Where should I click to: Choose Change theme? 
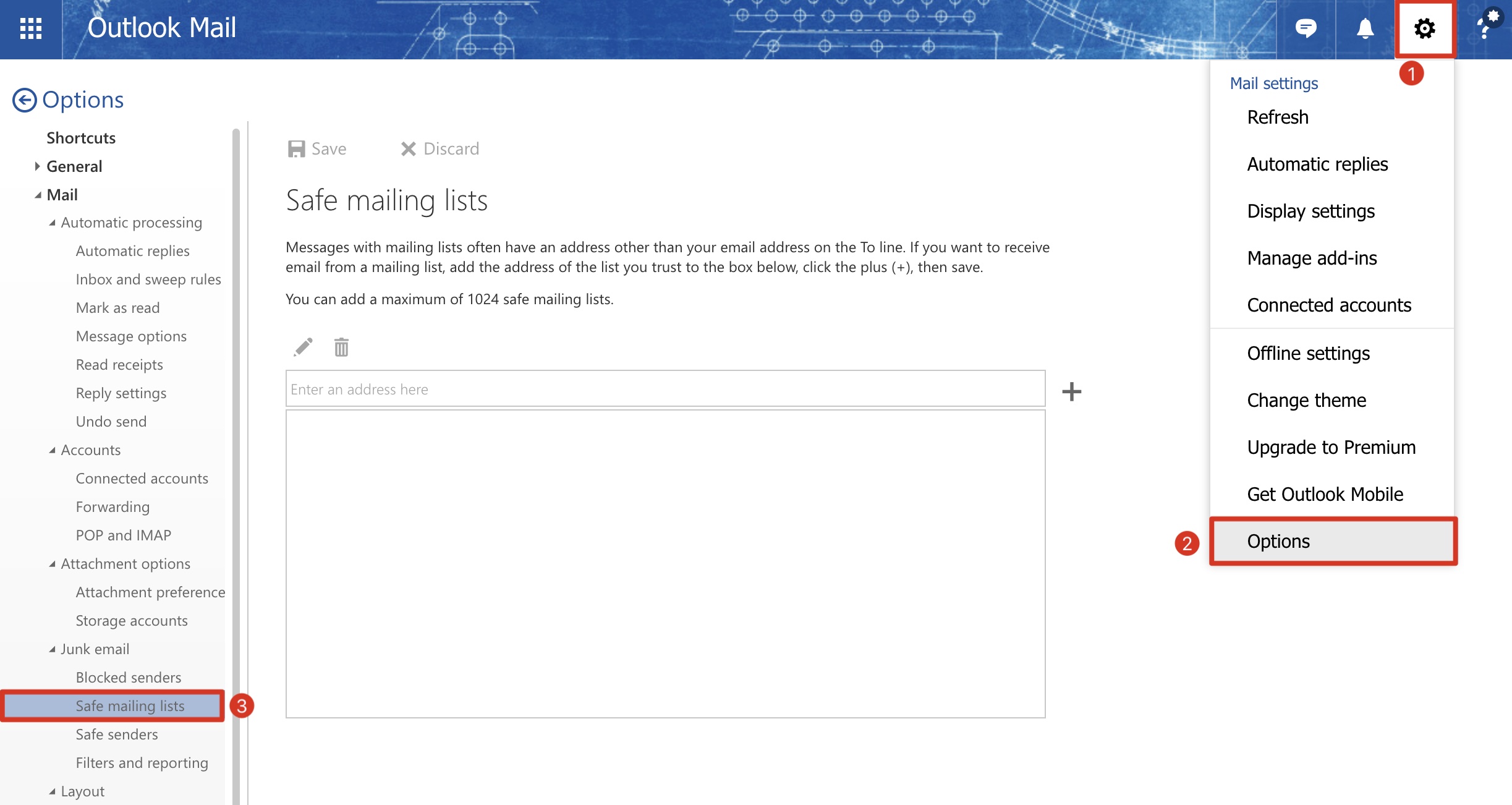(1307, 401)
